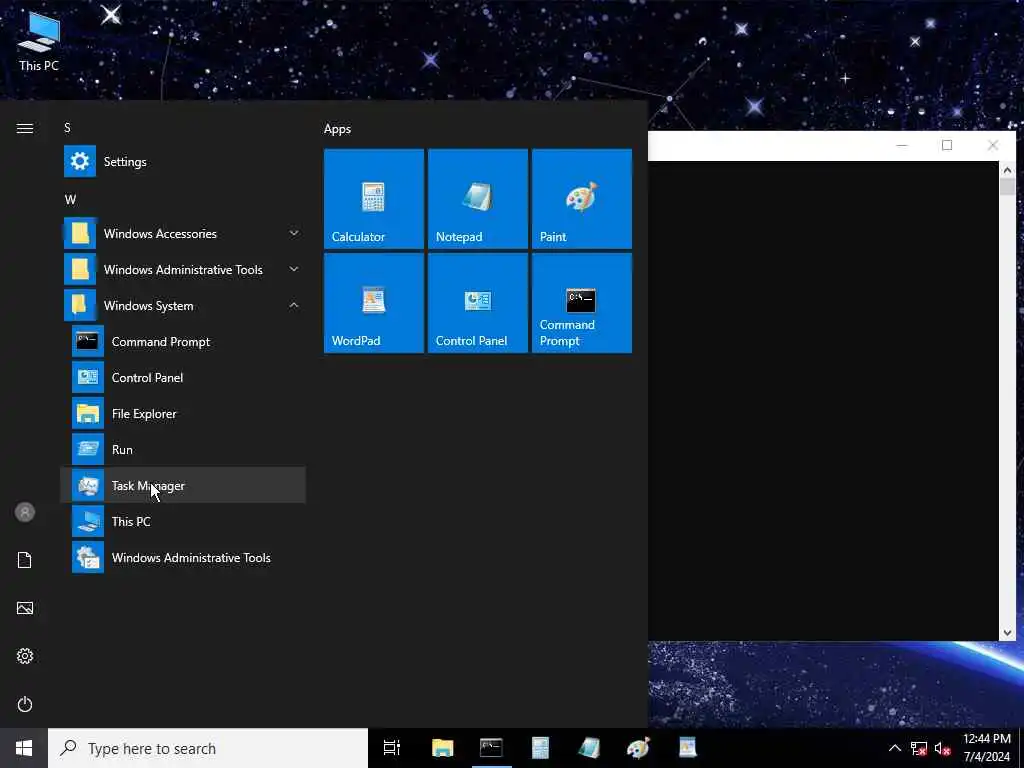Image resolution: width=1024 pixels, height=768 pixels.
Task: Expand the Windows Accessories folder
Action: click(x=183, y=233)
